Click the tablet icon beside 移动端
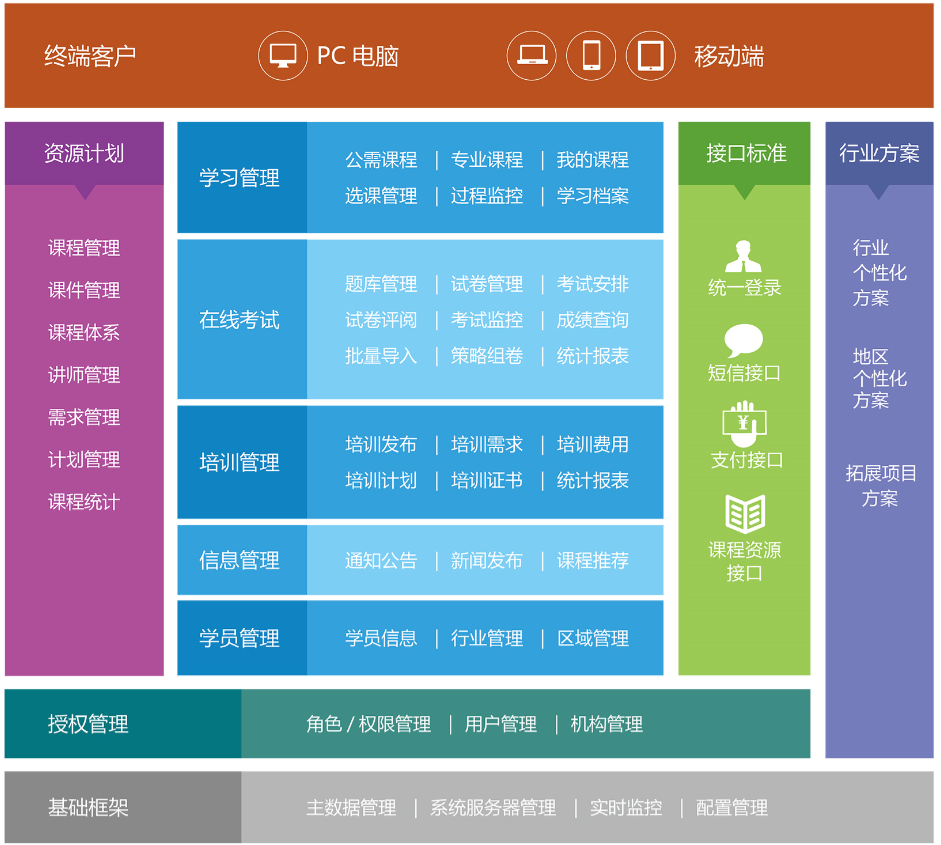This screenshot has height=845, width=941. tap(651, 56)
